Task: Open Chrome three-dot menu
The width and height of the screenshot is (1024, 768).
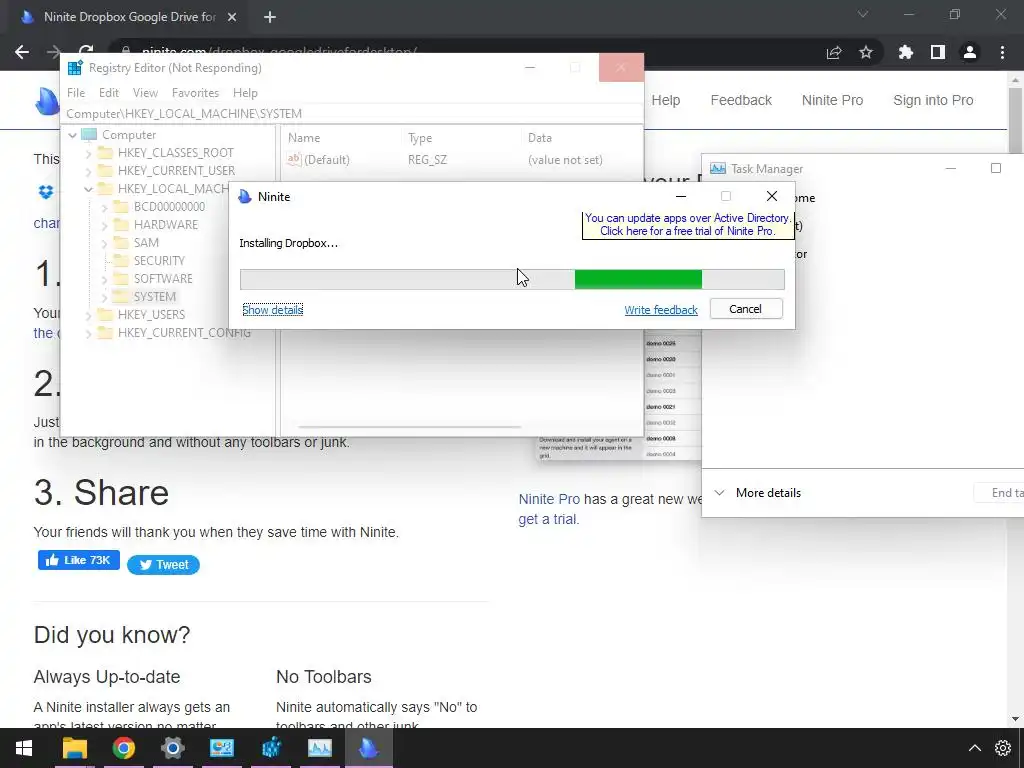Action: (1002, 52)
